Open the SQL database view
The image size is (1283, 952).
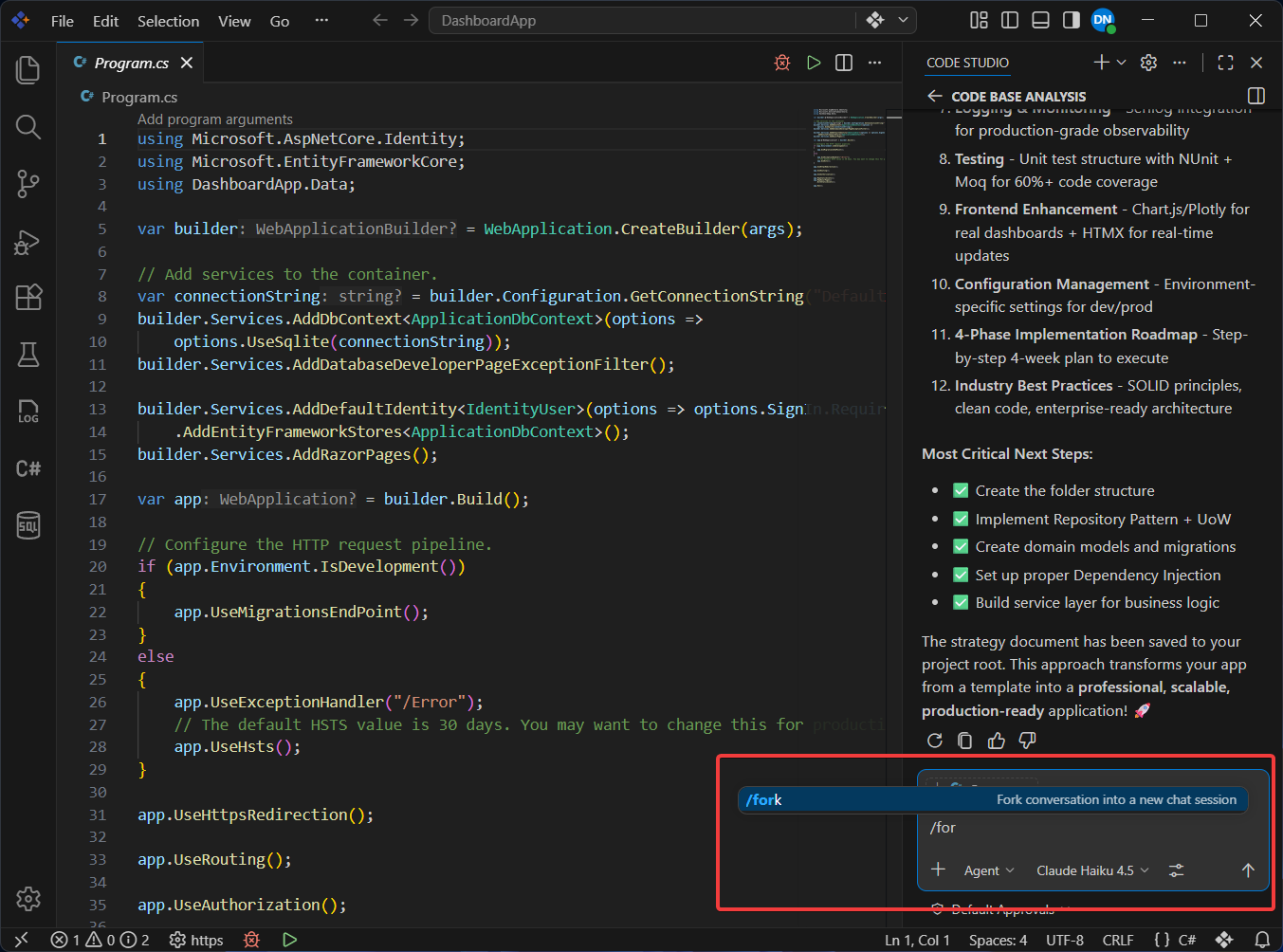click(x=28, y=524)
